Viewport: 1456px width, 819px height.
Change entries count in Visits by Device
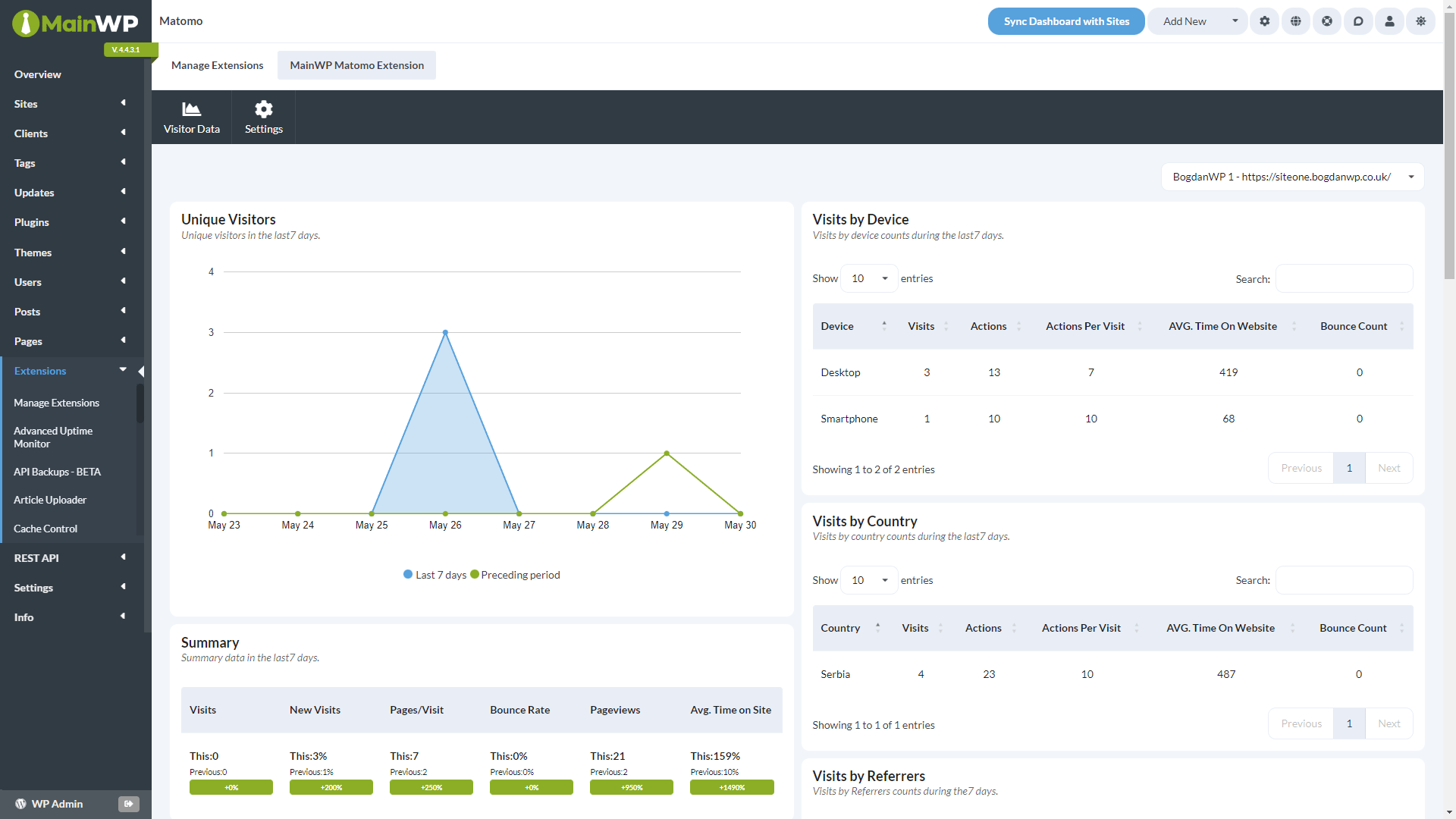869,278
